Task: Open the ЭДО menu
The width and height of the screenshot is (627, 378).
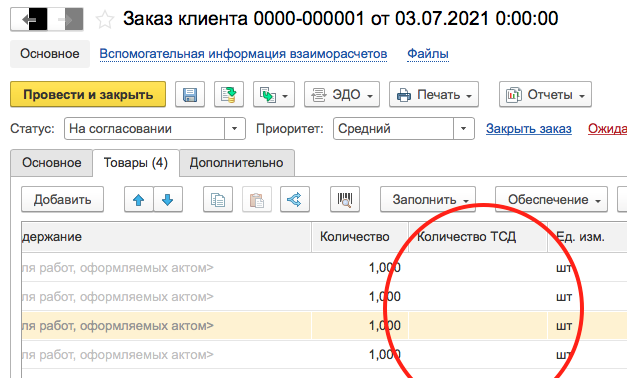Action: (x=342, y=94)
